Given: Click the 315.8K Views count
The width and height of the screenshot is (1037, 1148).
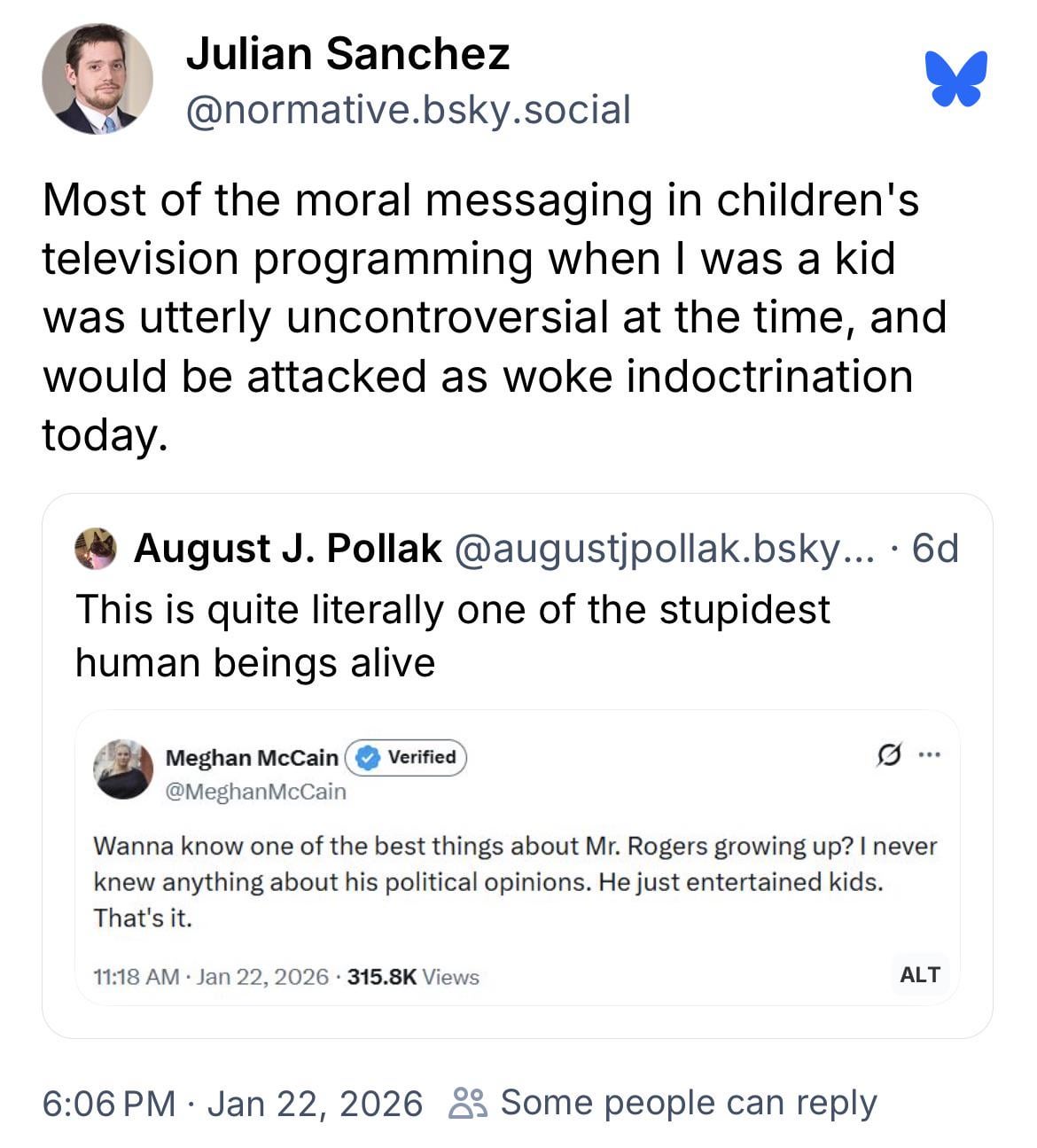Looking at the screenshot, I should [x=413, y=977].
